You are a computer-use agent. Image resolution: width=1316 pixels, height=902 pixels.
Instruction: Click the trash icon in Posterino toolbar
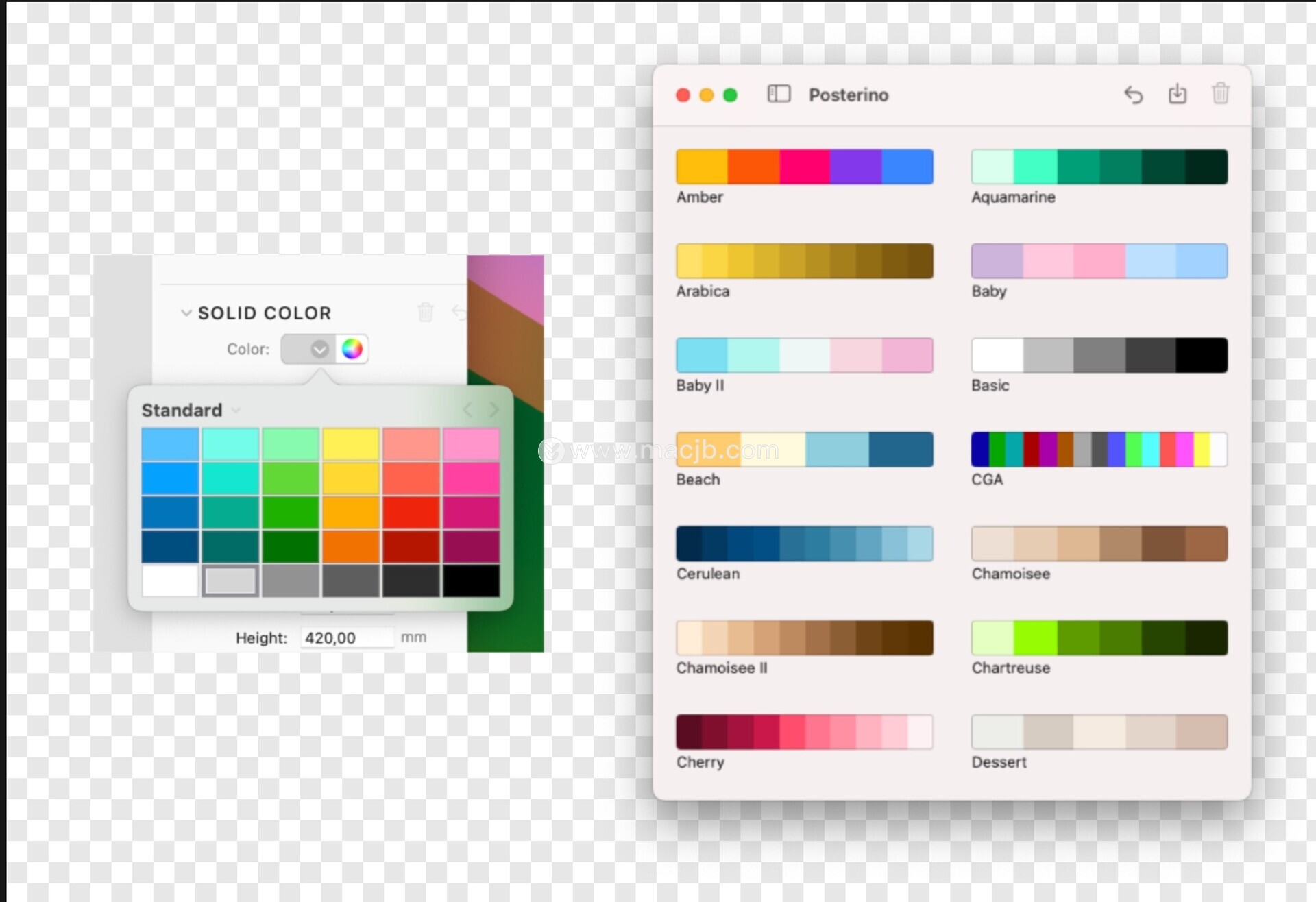click(x=1220, y=93)
